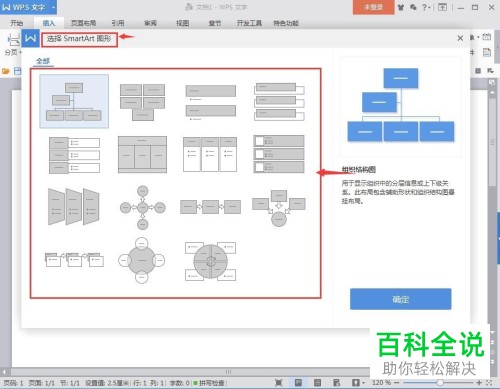
Task: Open the 视图 ribbon tab
Action: [x=183, y=23]
